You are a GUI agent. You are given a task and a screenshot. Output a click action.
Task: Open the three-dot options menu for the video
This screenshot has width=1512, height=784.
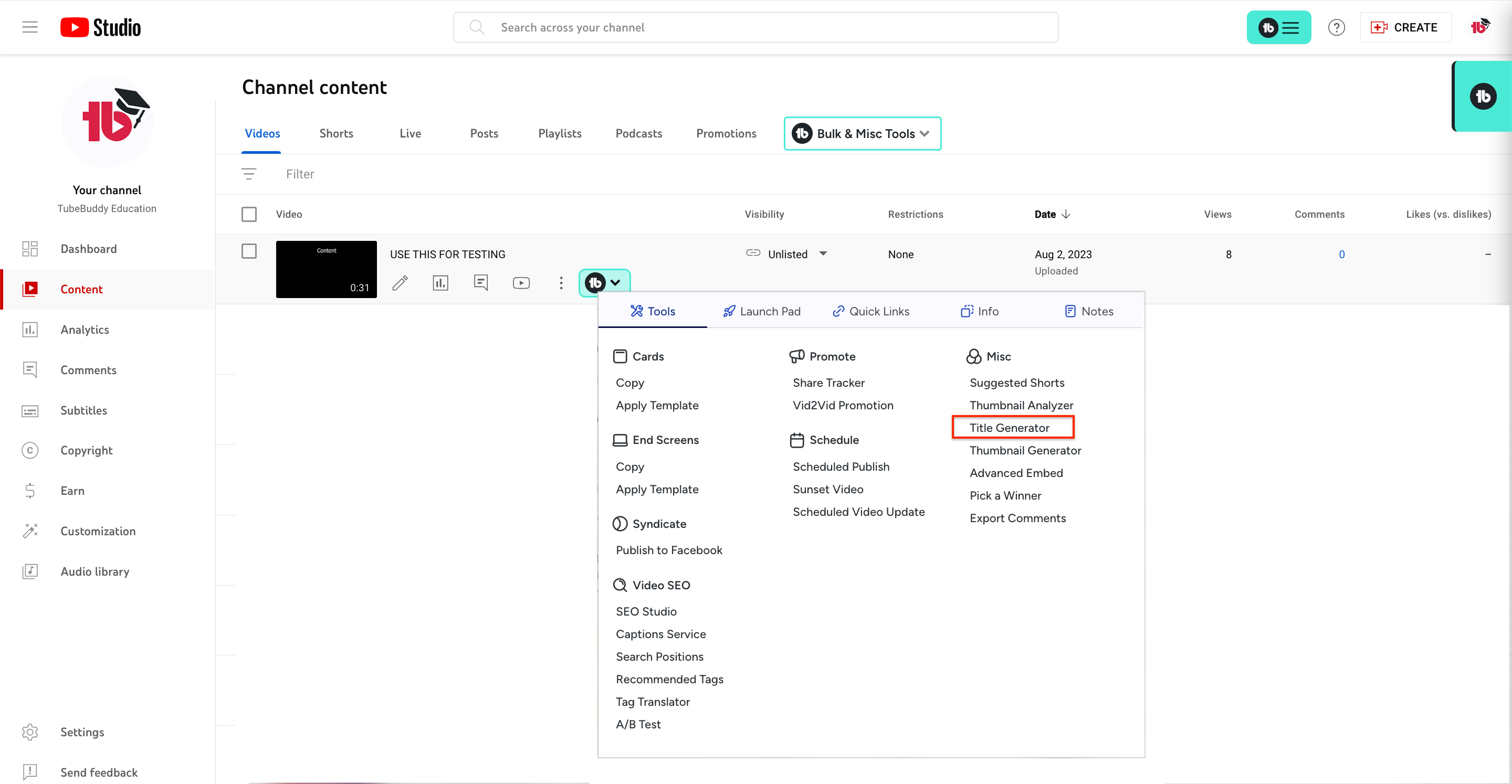tap(561, 283)
